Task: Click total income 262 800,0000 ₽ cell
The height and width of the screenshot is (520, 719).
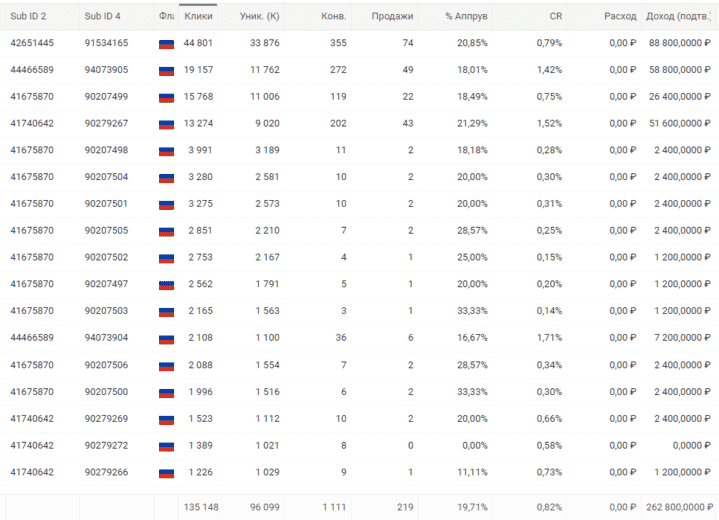Action: [678, 507]
